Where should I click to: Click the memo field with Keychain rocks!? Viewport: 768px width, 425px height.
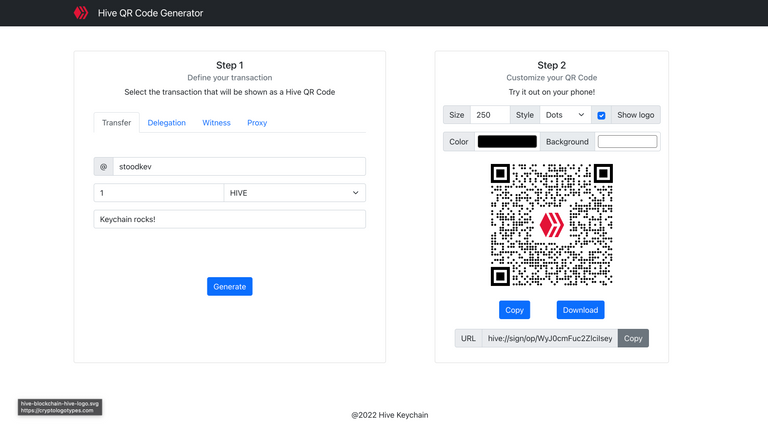point(230,219)
